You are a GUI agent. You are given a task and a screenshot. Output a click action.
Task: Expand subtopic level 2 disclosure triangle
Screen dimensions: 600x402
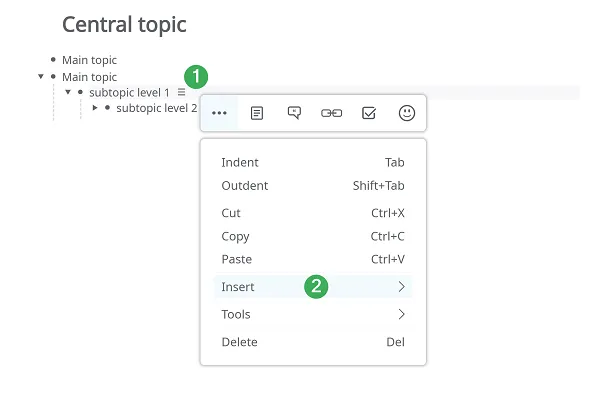(x=95, y=108)
